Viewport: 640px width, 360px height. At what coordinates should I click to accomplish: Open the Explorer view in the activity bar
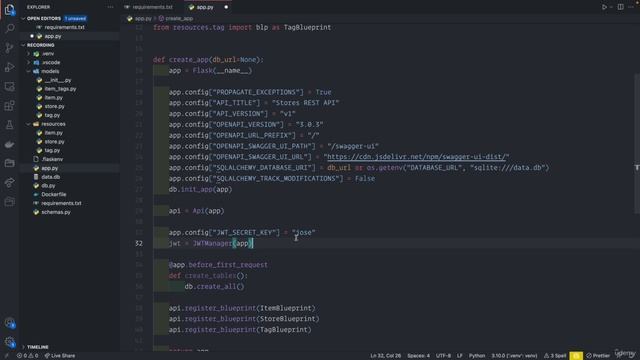(x=9, y=9)
